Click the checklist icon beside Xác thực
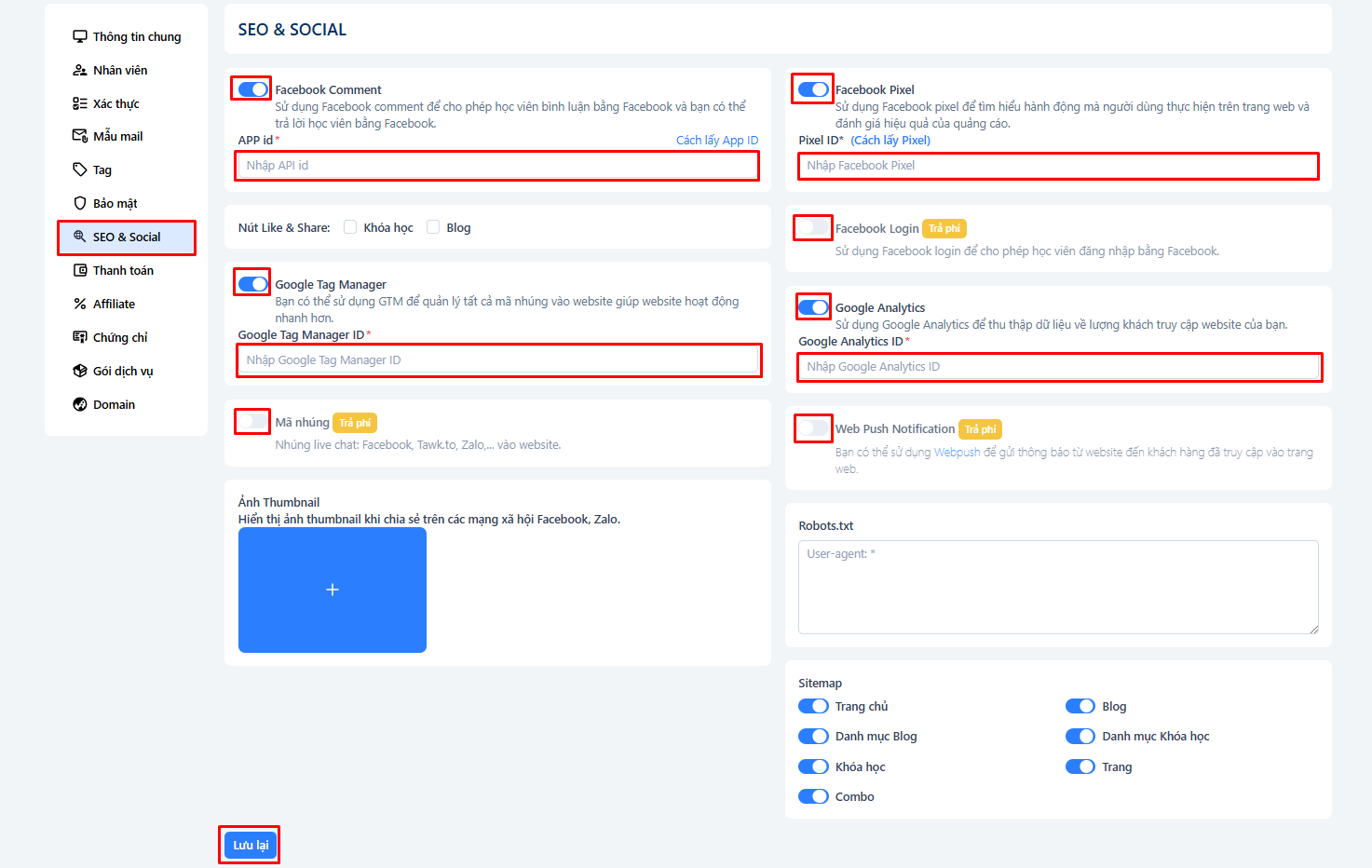Viewport: 1372px width, 868px height. [80, 103]
